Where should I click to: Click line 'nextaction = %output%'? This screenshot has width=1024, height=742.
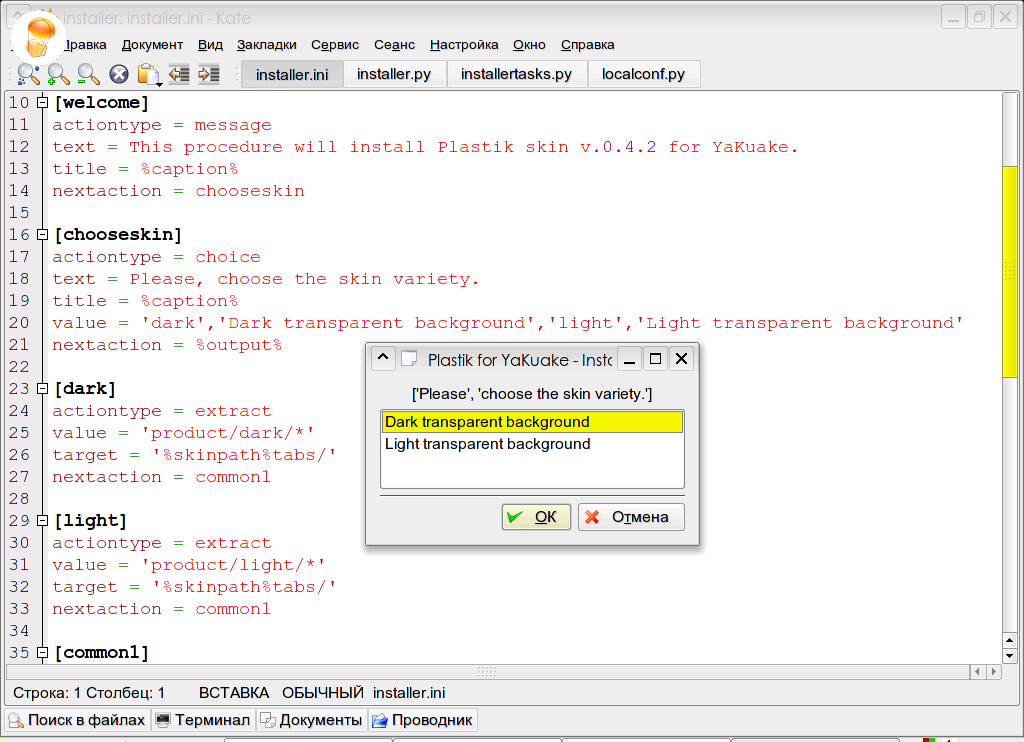[x=167, y=345]
